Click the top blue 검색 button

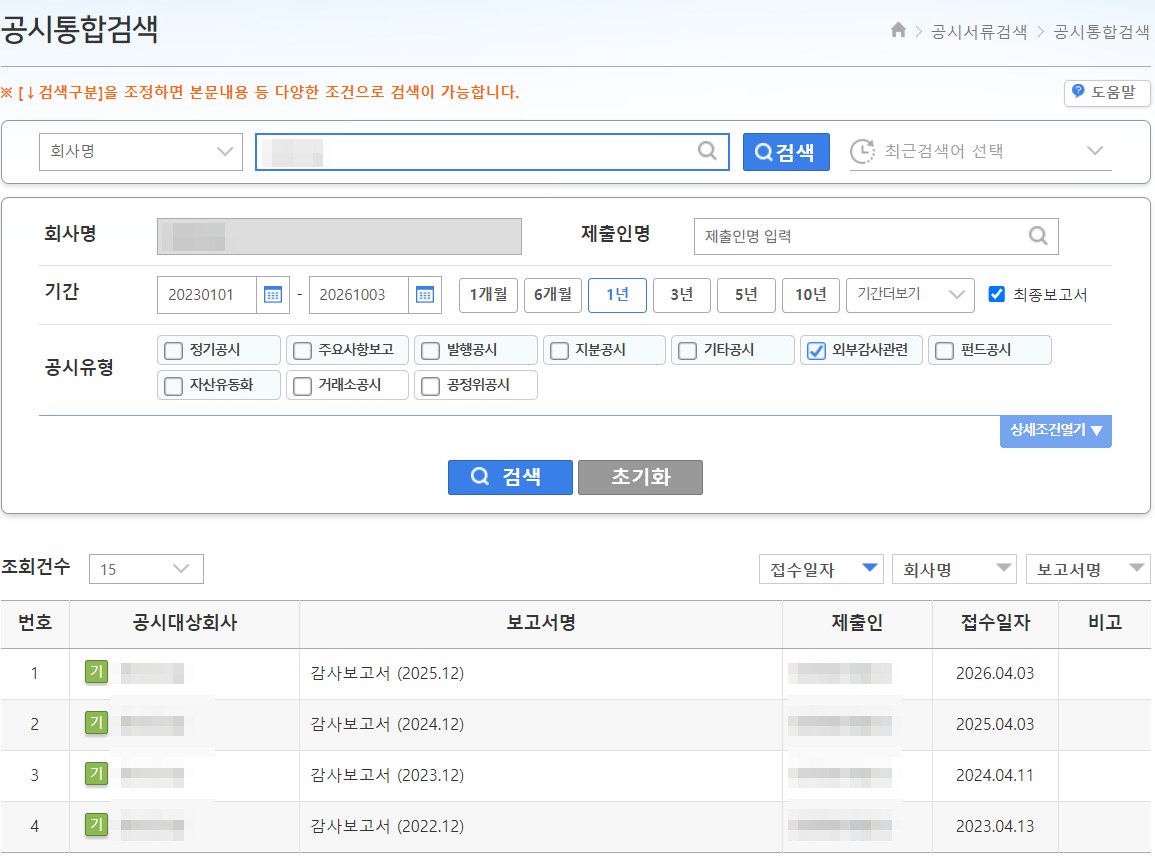786,152
